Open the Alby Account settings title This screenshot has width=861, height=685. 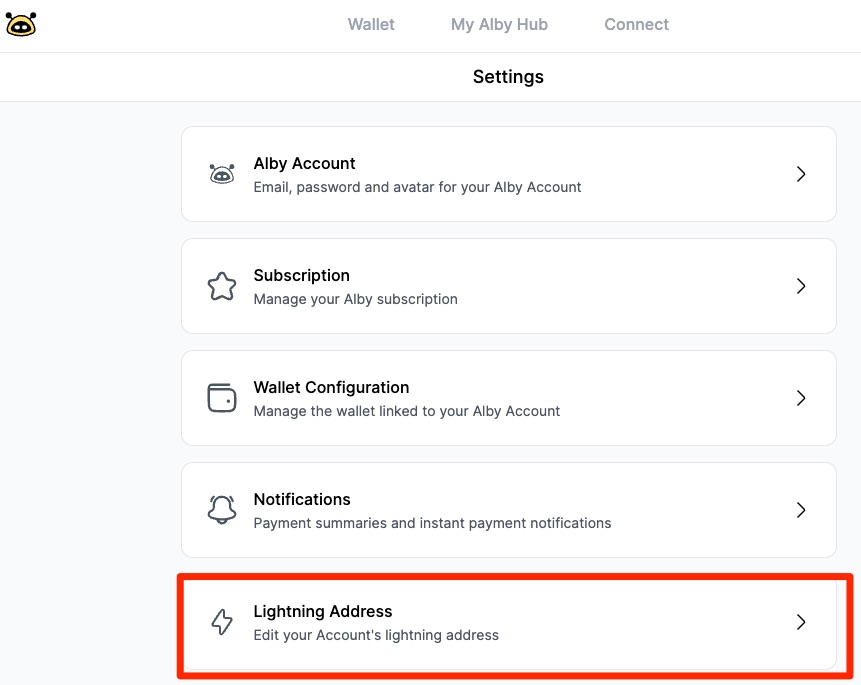click(x=304, y=163)
